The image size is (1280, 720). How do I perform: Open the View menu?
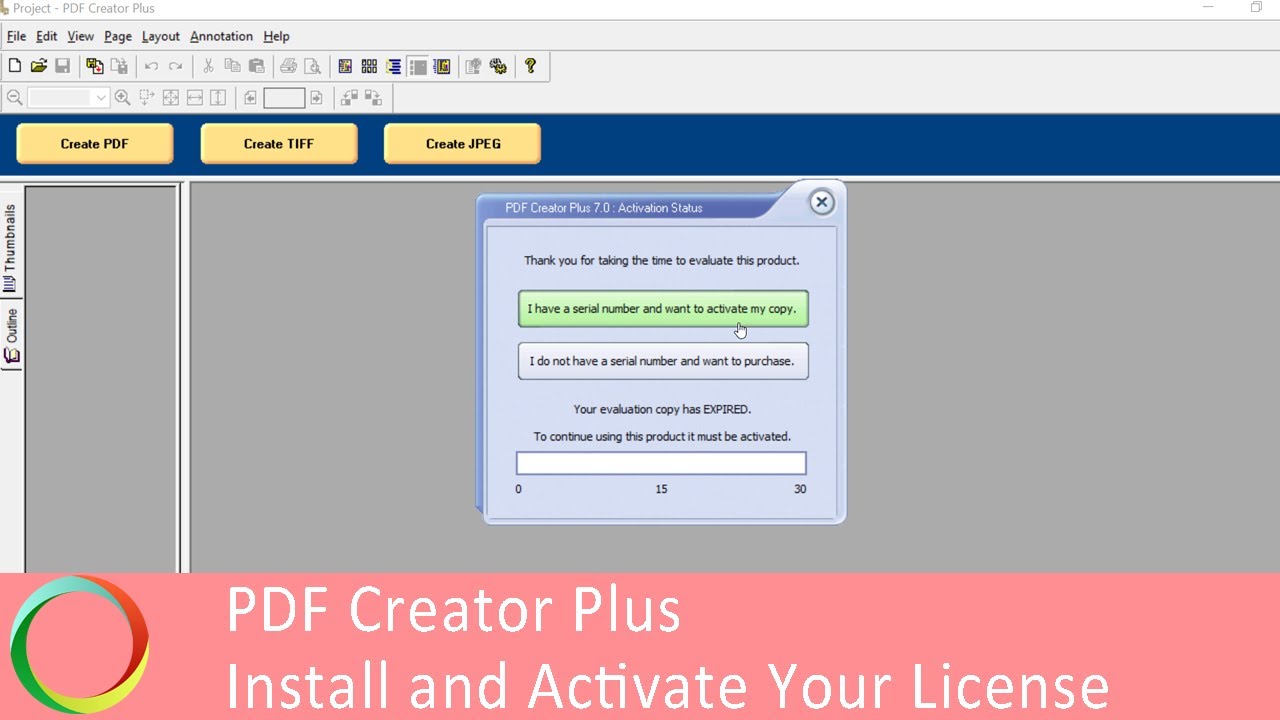[x=81, y=36]
